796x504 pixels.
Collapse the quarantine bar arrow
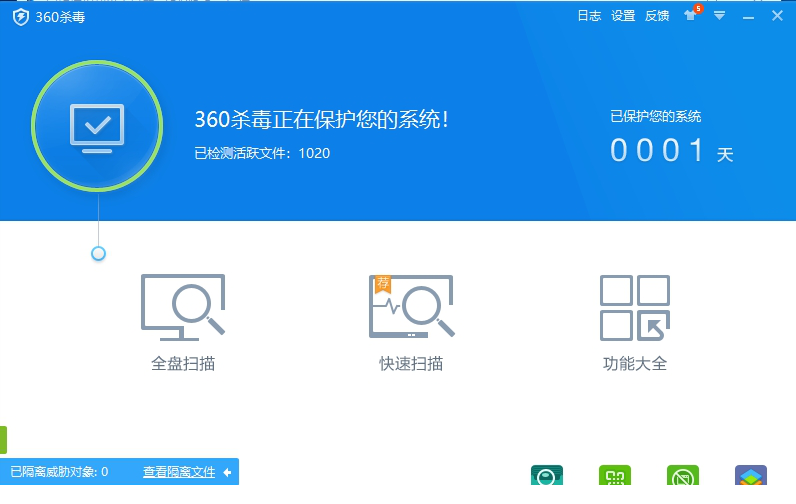tap(227, 473)
